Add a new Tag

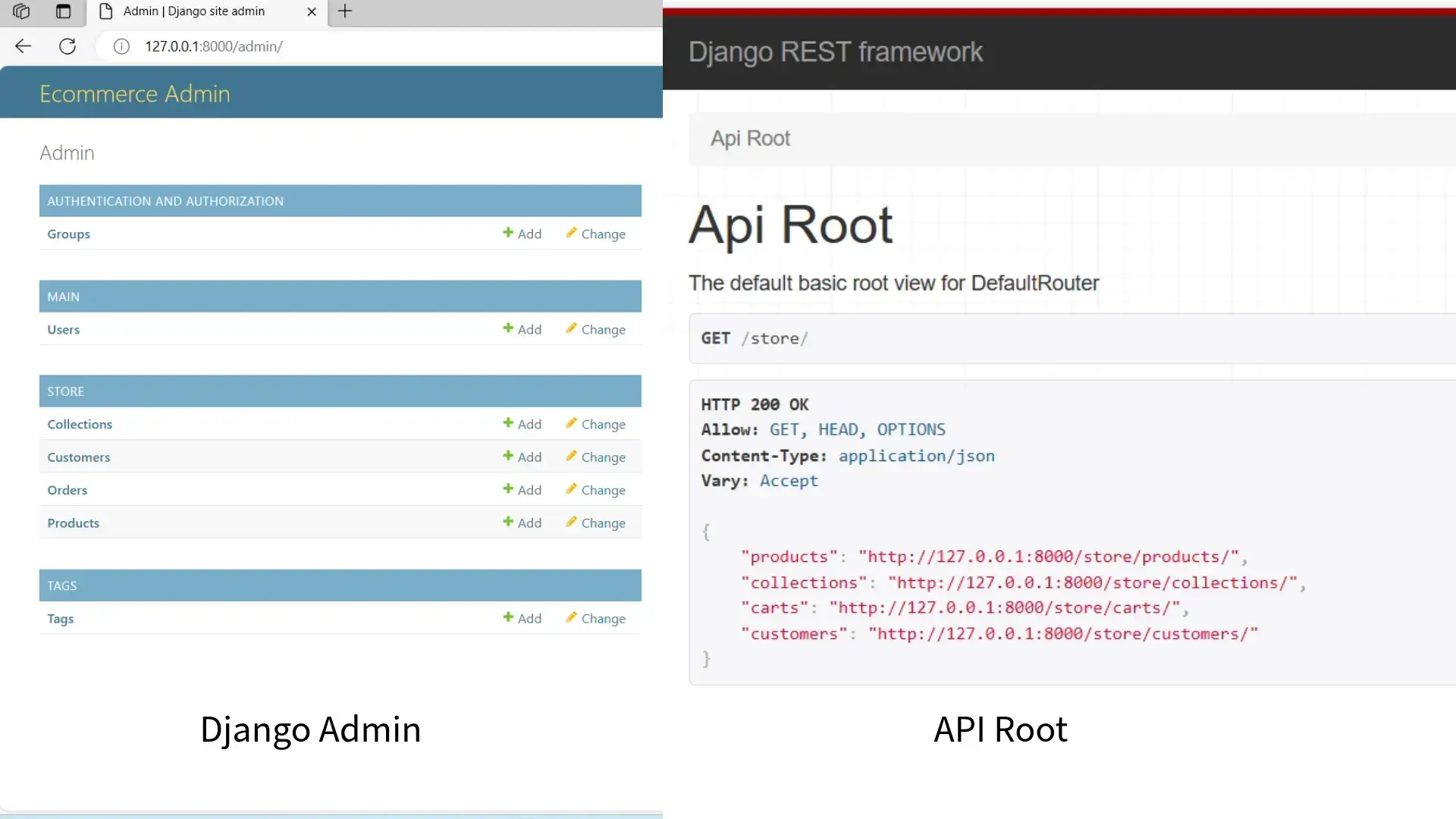point(522,619)
